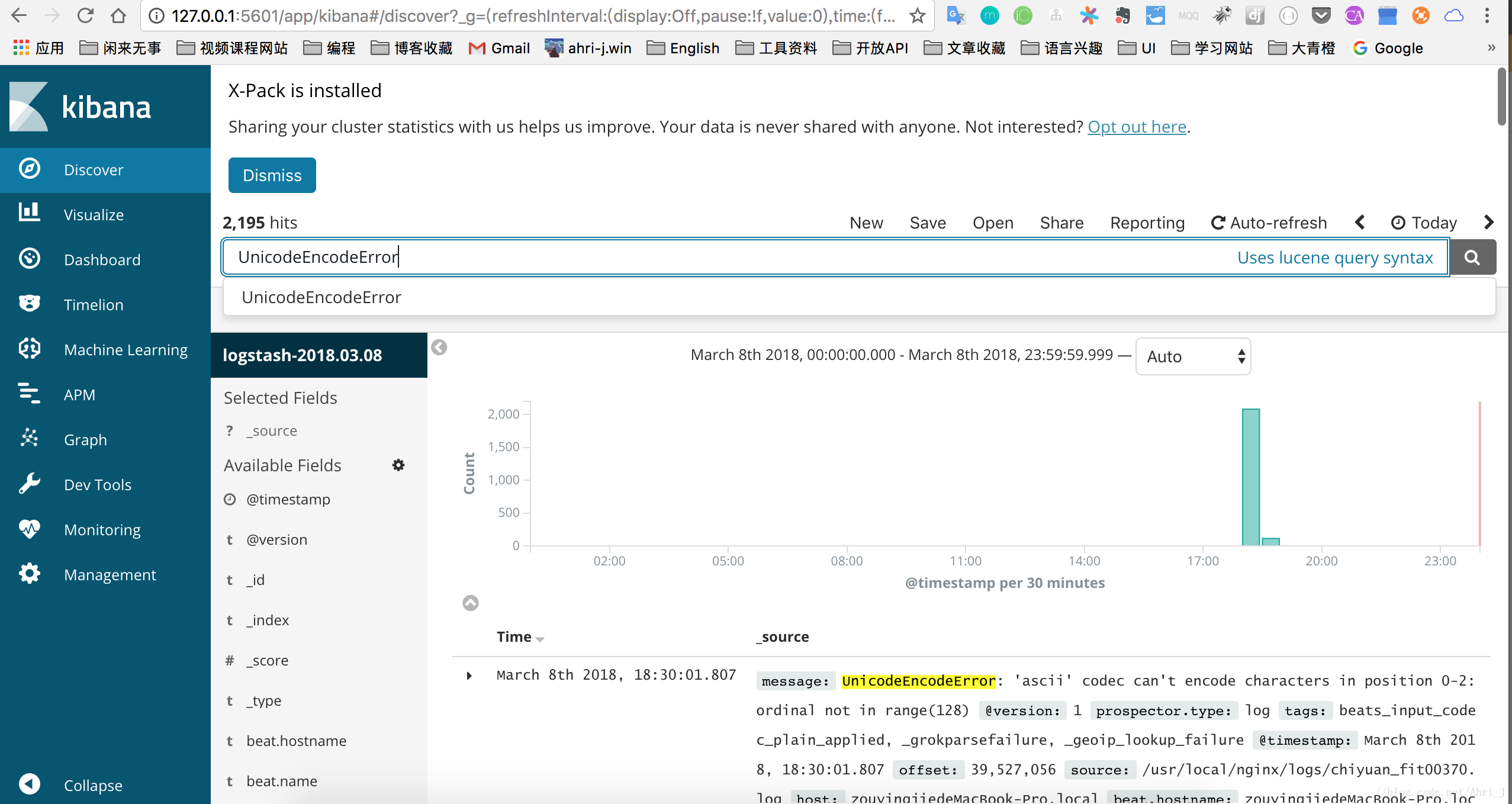Open the 开放API bookmarks folder

coord(870,48)
